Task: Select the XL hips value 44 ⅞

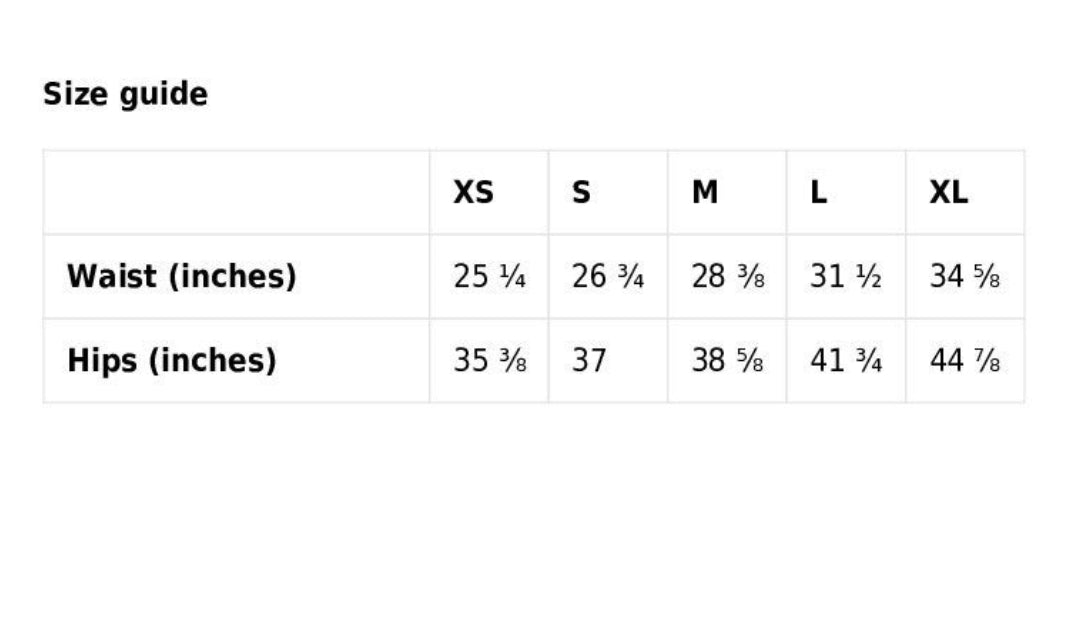Action: [x=964, y=360]
